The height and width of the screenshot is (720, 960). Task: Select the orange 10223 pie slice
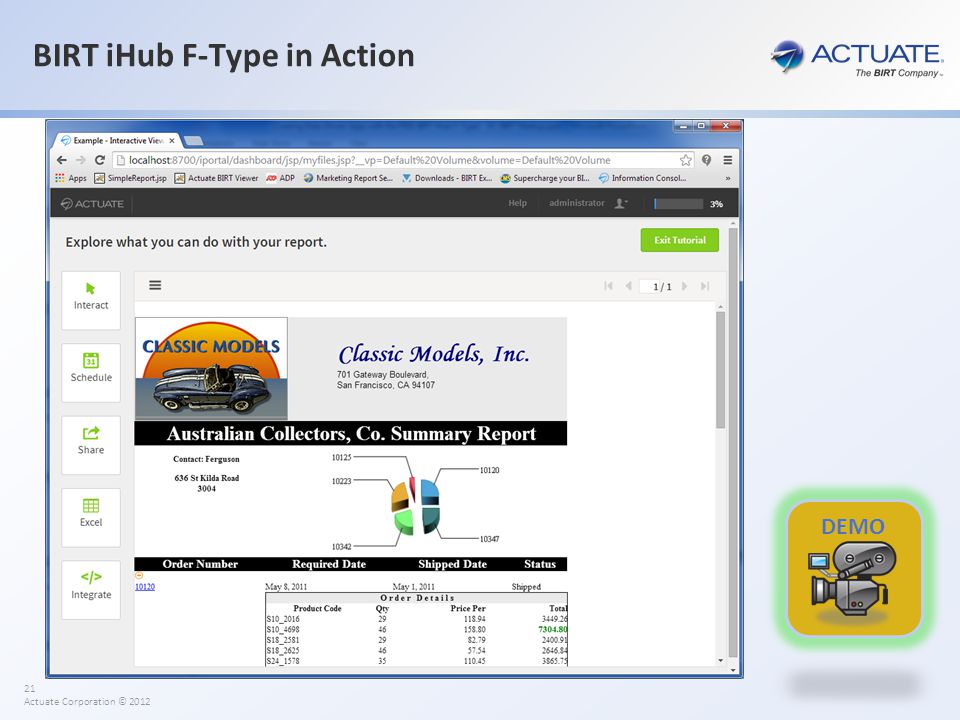pyautogui.click(x=400, y=495)
